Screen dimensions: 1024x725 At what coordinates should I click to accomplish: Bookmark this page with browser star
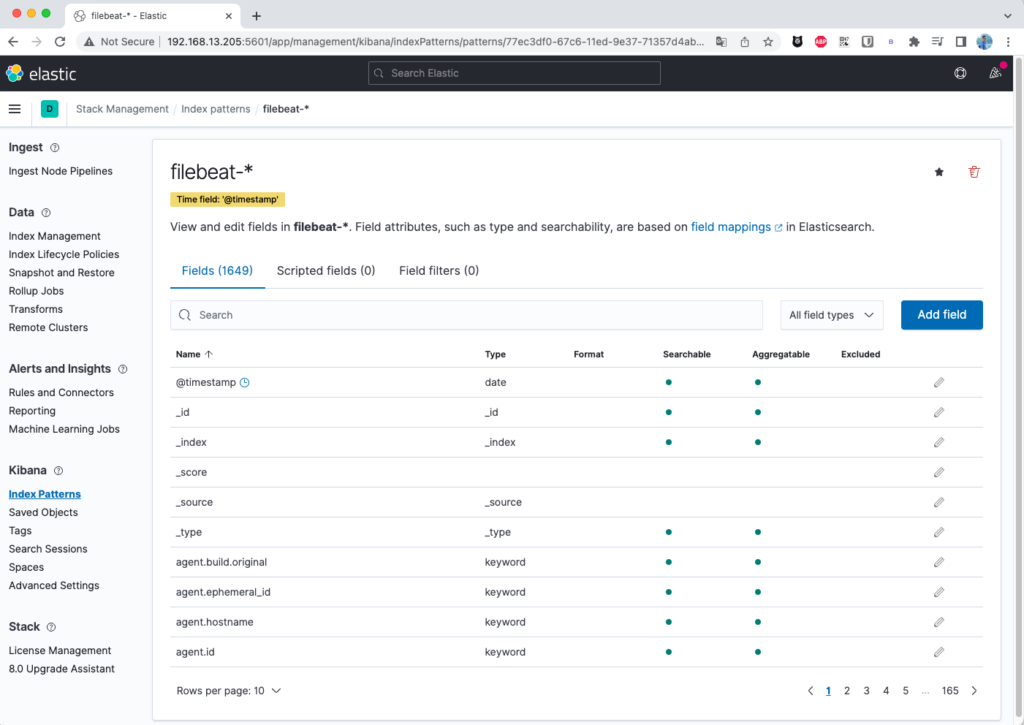[x=768, y=42]
